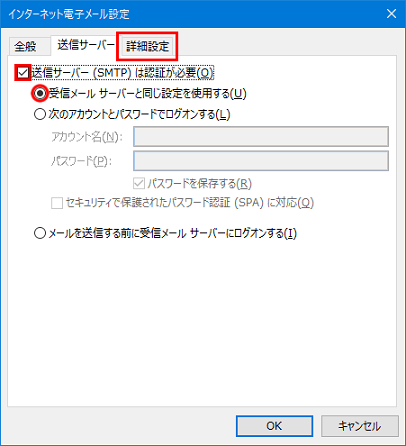Select メールを送信する前に受信メール サーバーにログオンする radio button
The height and width of the screenshot is (446, 406).
coord(40,233)
